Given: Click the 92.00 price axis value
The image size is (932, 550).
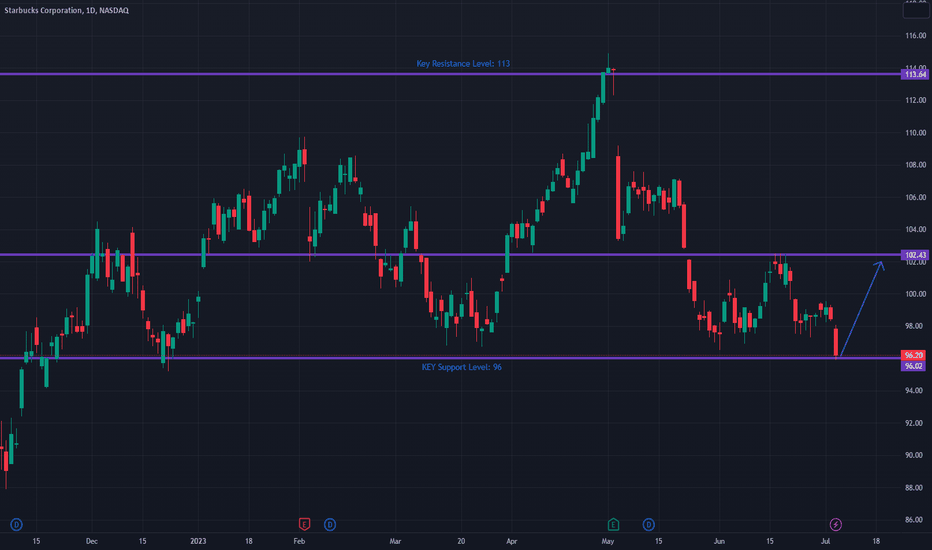Looking at the screenshot, I should click(x=914, y=423).
